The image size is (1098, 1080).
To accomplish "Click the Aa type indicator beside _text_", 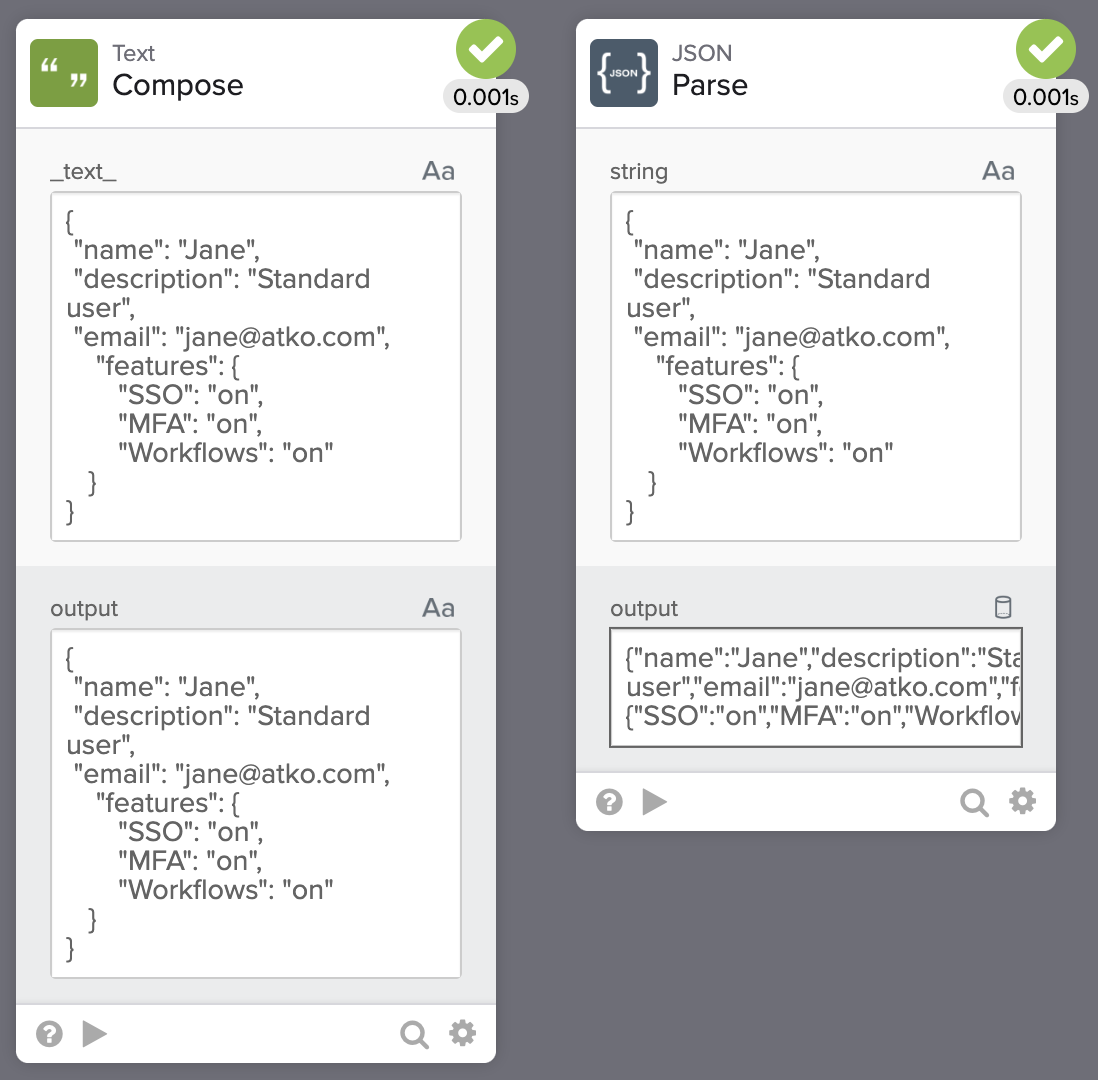I will [x=438, y=171].
